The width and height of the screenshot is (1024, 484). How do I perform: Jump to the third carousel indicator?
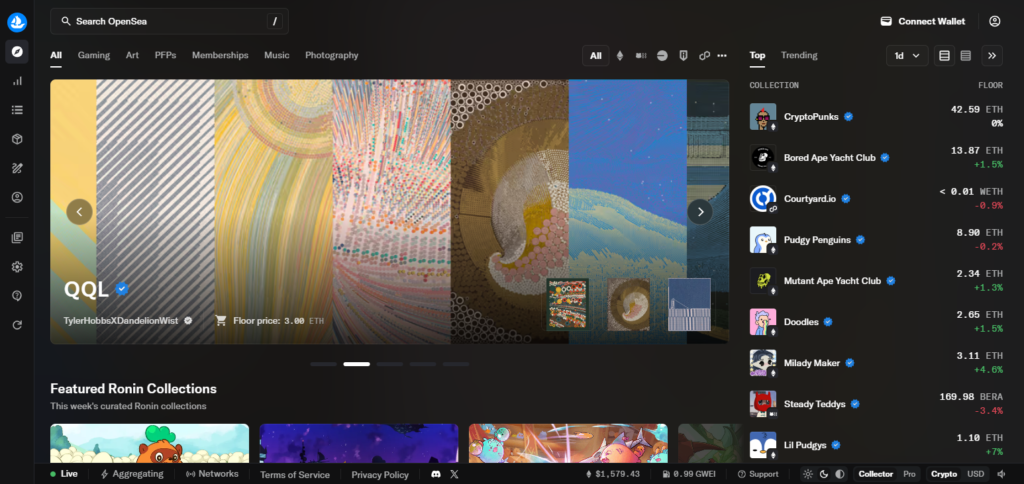pos(390,364)
